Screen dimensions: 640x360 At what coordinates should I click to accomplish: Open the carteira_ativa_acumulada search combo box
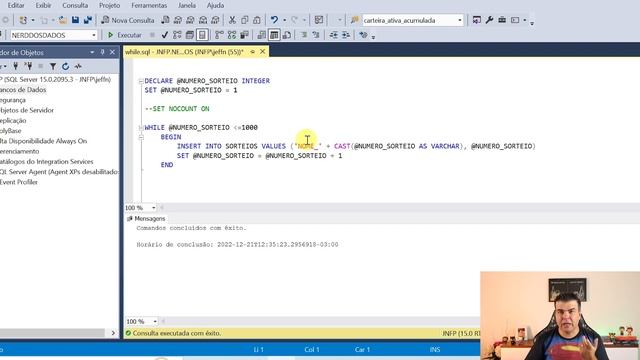pyautogui.click(x=413, y=20)
